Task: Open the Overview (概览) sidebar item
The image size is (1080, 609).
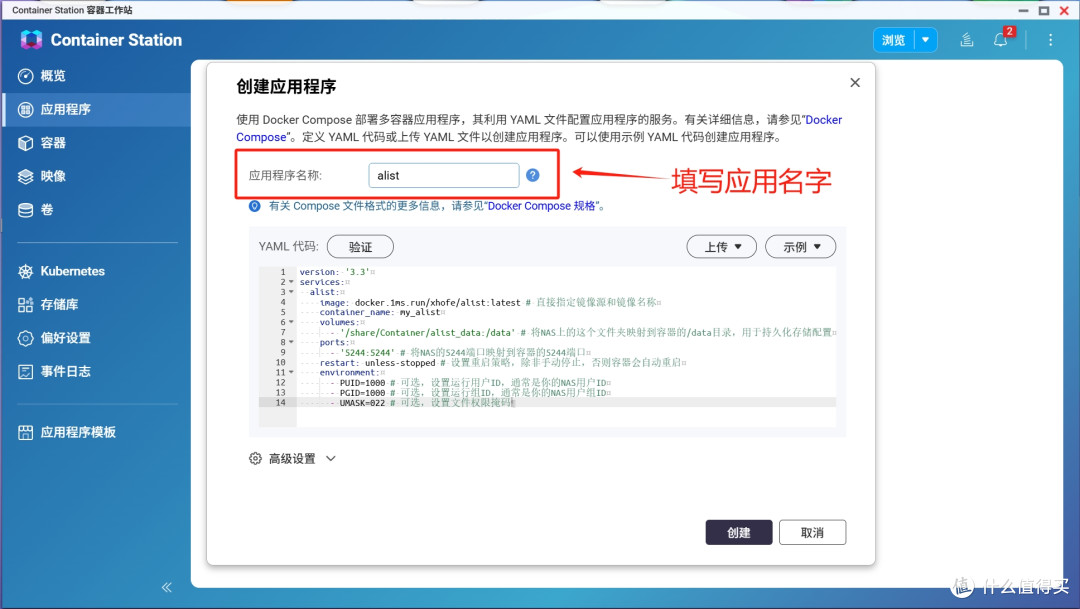Action: coord(96,76)
